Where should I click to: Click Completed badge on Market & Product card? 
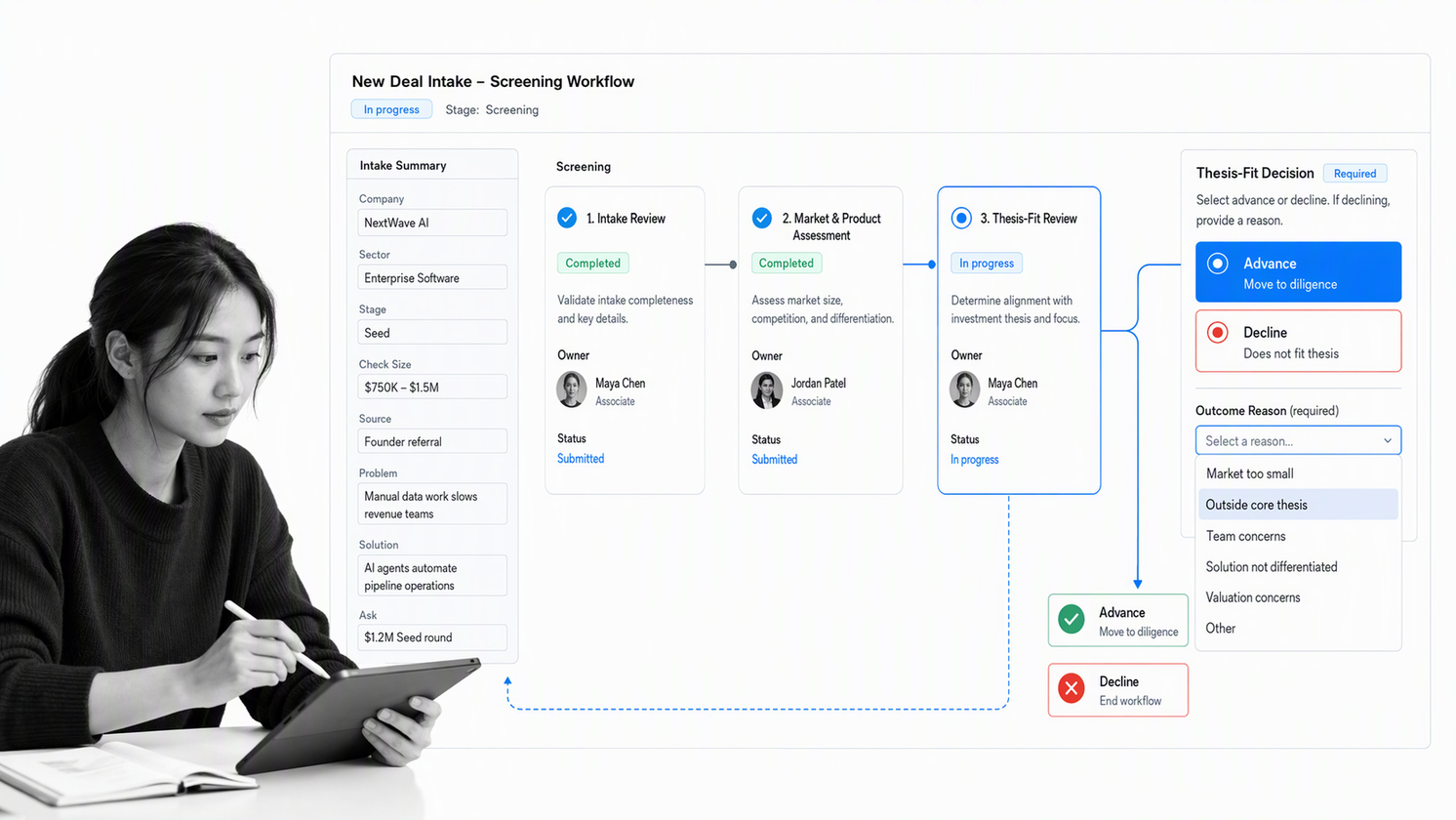click(787, 263)
